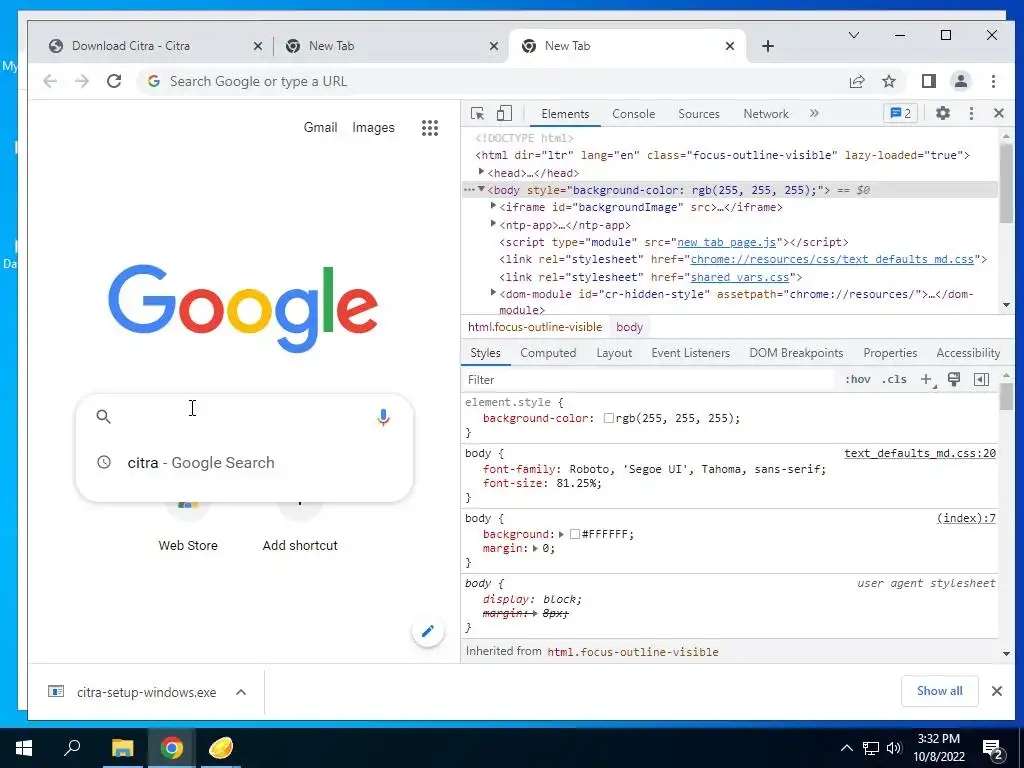Viewport: 1024px width, 768px height.
Task: Switch to the Console tab
Action: [633, 114]
